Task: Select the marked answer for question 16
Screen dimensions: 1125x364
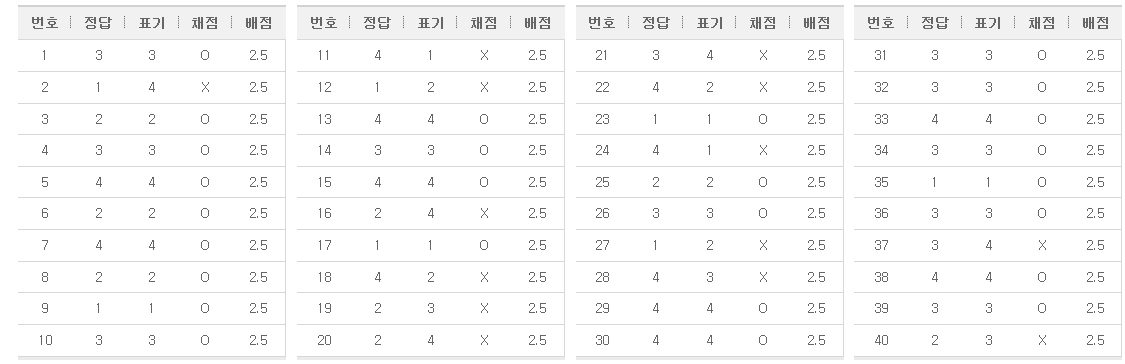Action: [x=430, y=213]
